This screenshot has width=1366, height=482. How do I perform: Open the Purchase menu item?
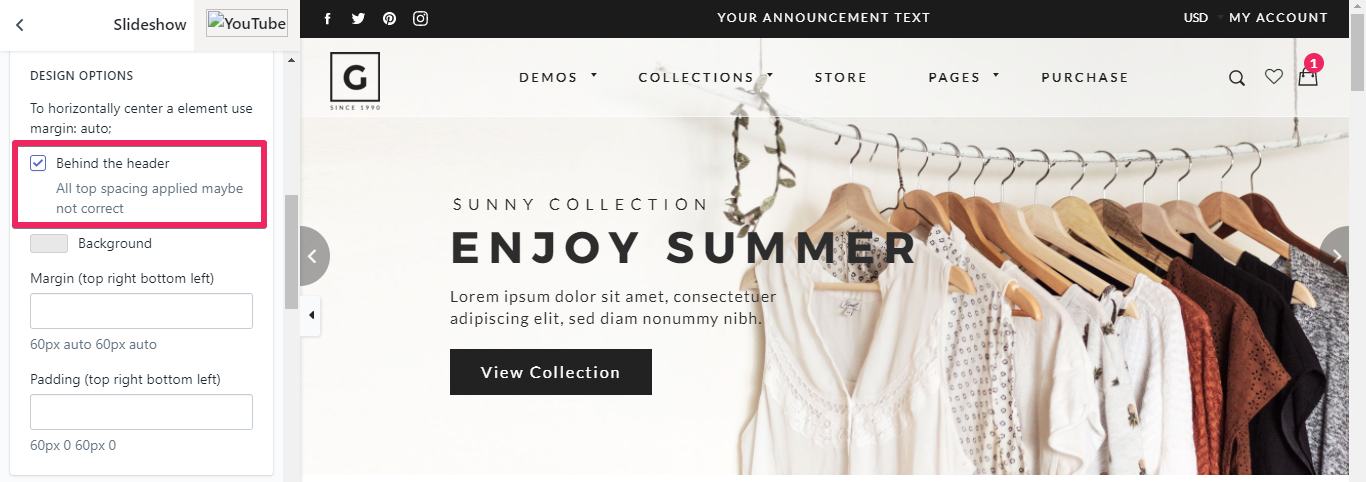coord(1085,77)
